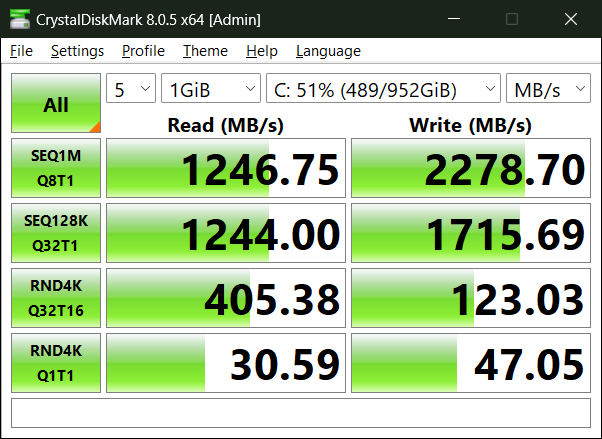Viewport: 602px width, 439px height.
Task: Run the RND4K Q32T16 benchmark
Action: tap(56, 298)
